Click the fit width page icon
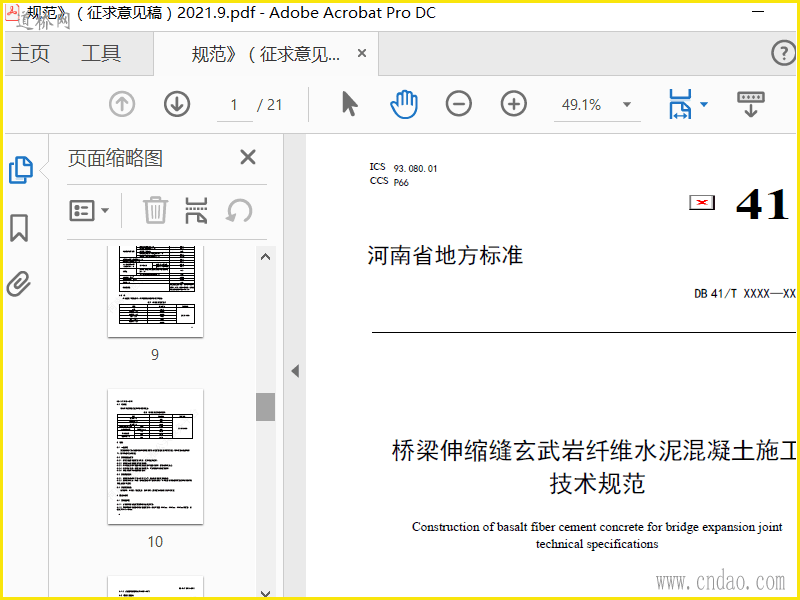Screen dimensions: 800x600 click(x=680, y=104)
